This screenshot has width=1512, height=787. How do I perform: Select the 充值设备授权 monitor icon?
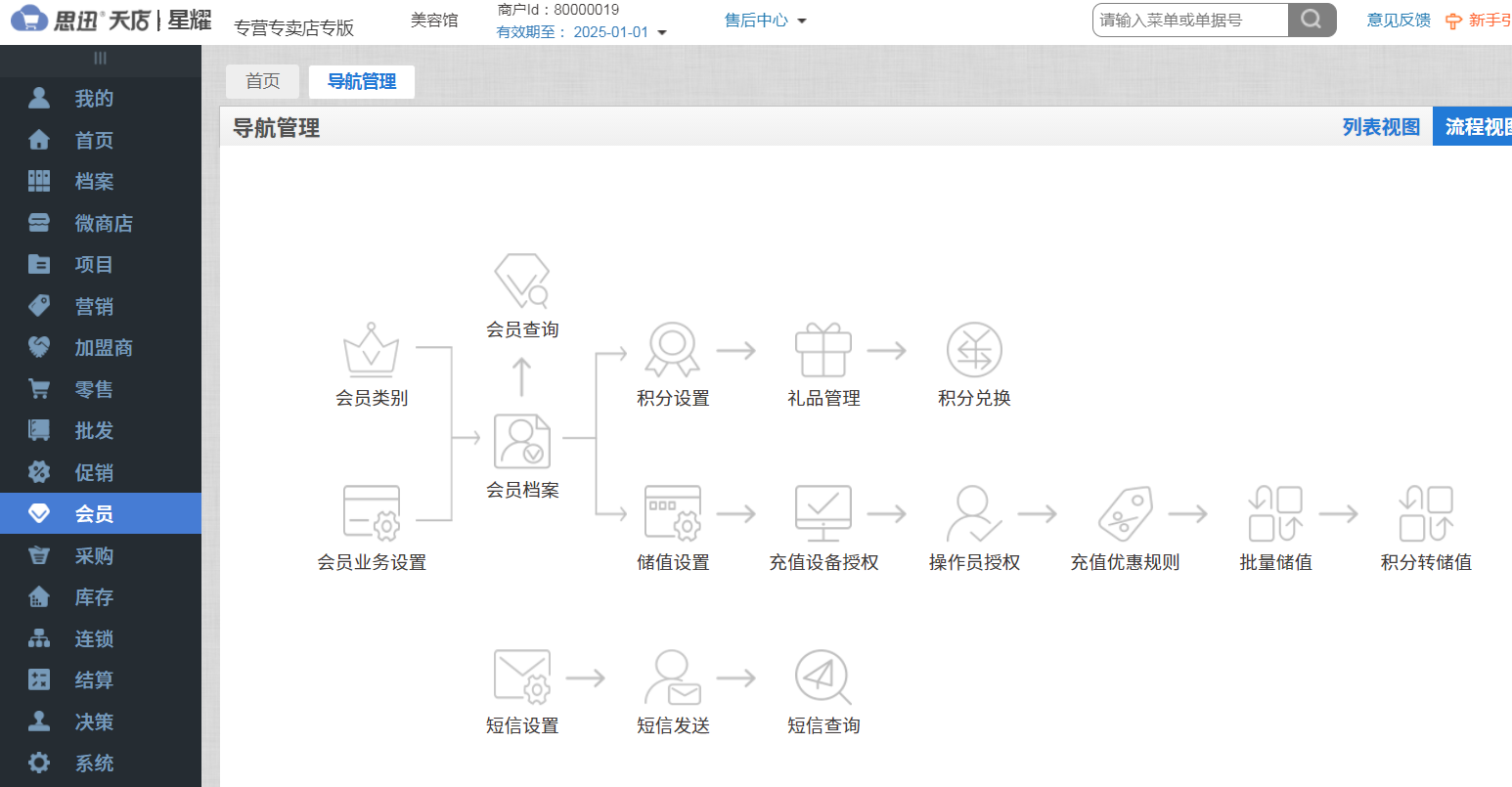point(823,512)
